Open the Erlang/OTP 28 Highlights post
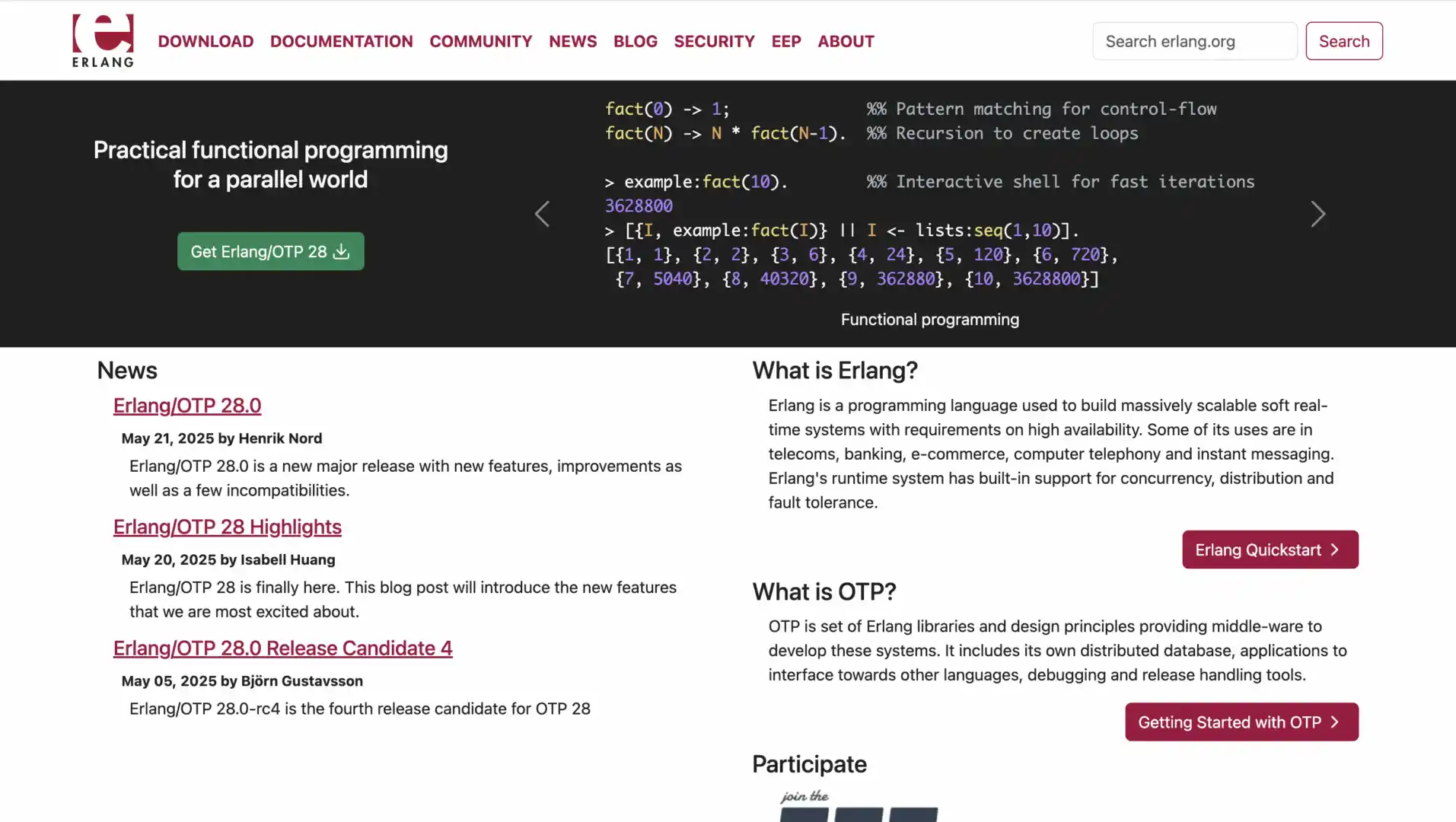This screenshot has width=1456, height=822. (227, 527)
